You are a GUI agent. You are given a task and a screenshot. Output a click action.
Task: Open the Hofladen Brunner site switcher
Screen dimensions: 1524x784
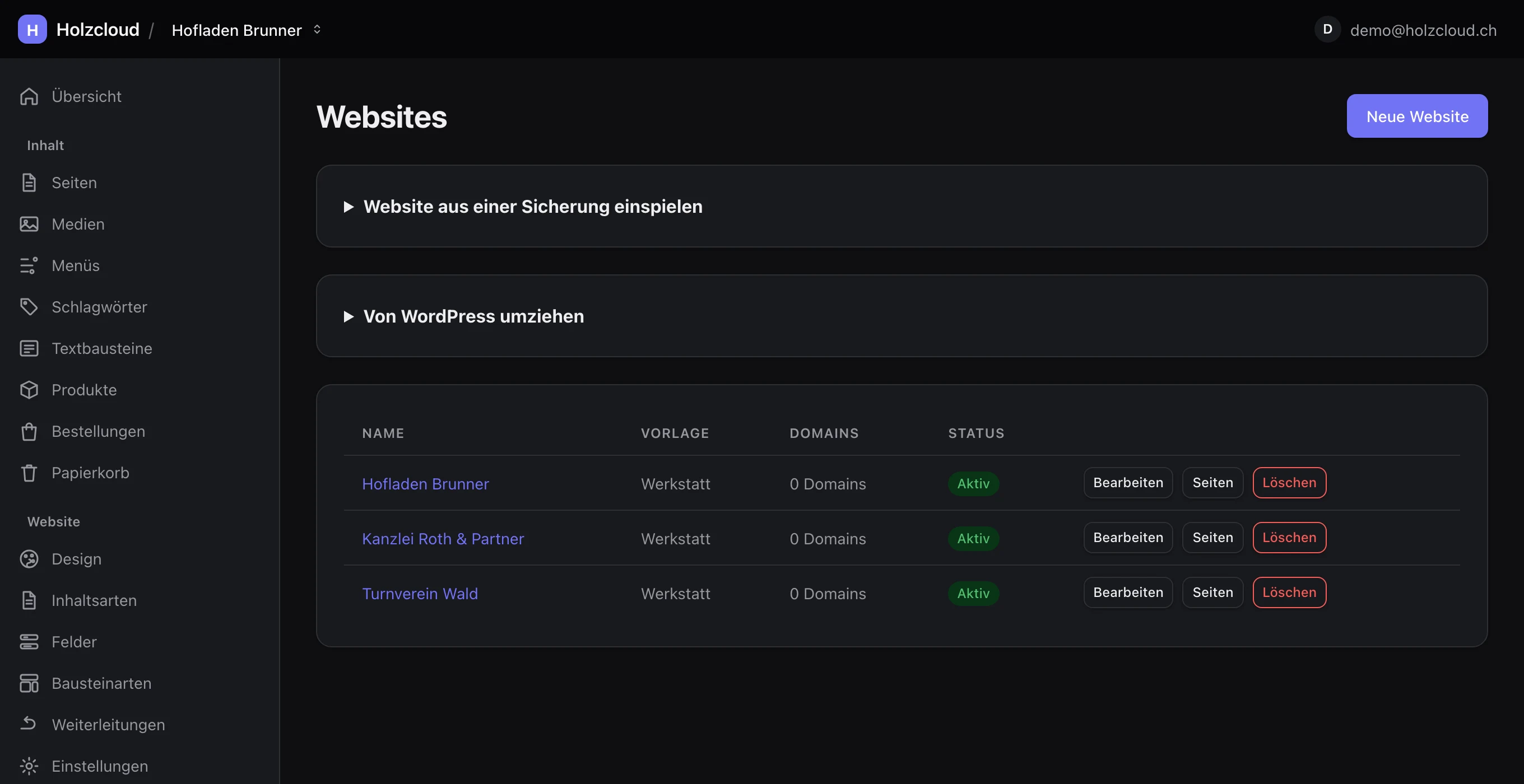pyautogui.click(x=246, y=30)
